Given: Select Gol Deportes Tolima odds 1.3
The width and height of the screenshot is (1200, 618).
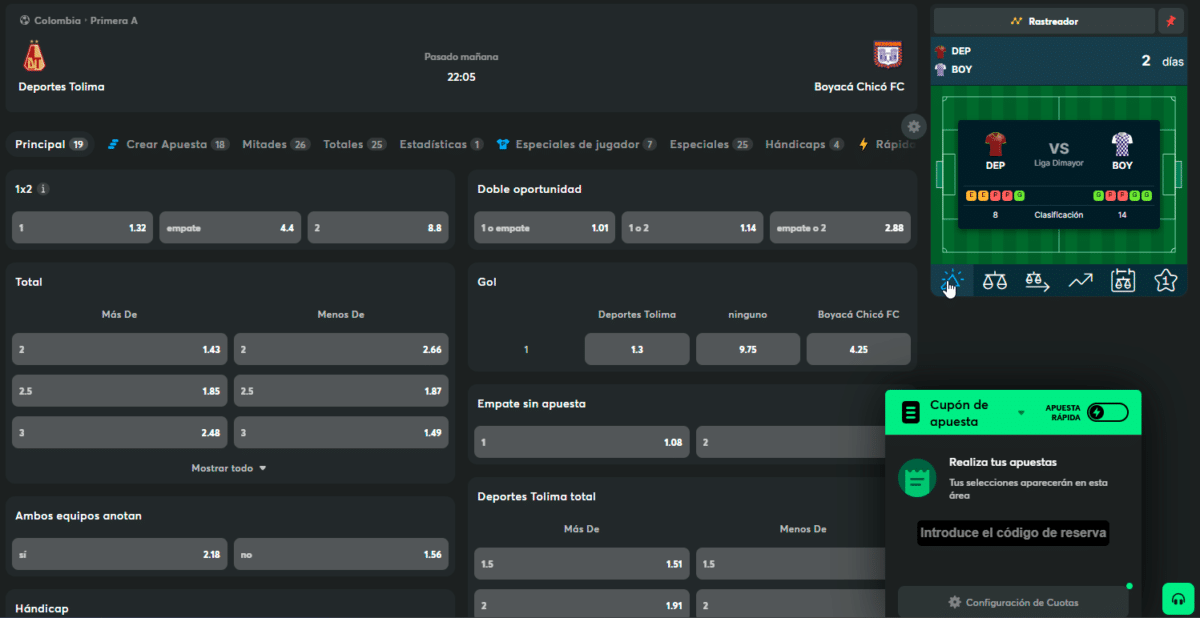Looking at the screenshot, I should click(x=637, y=349).
